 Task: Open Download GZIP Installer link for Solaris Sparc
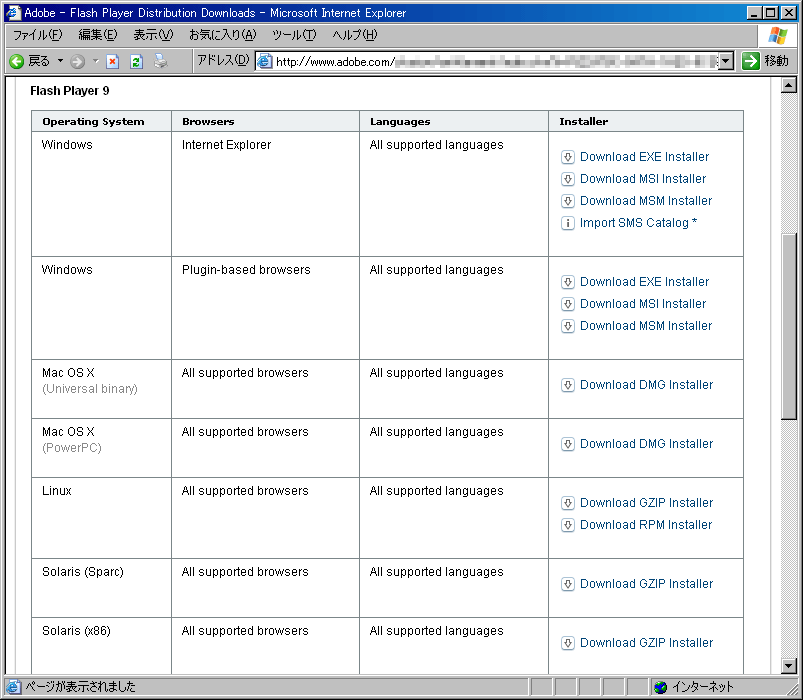coord(646,584)
